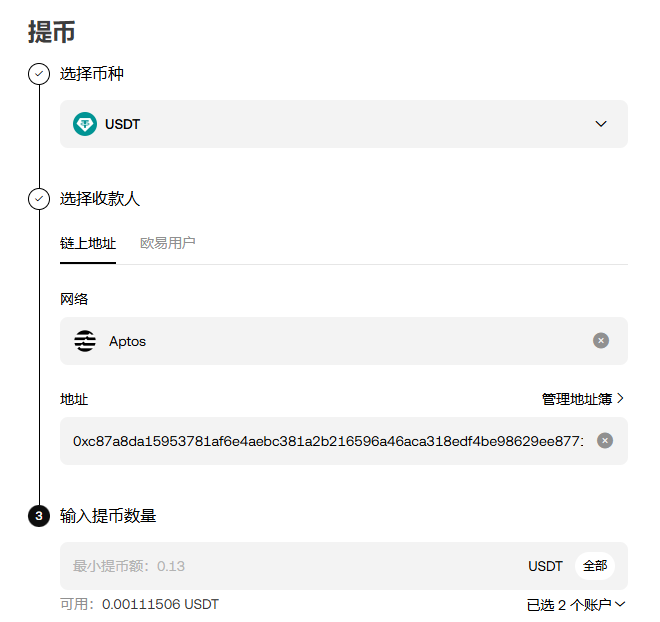
Task: Click the step two checkmark circle
Action: point(39,199)
